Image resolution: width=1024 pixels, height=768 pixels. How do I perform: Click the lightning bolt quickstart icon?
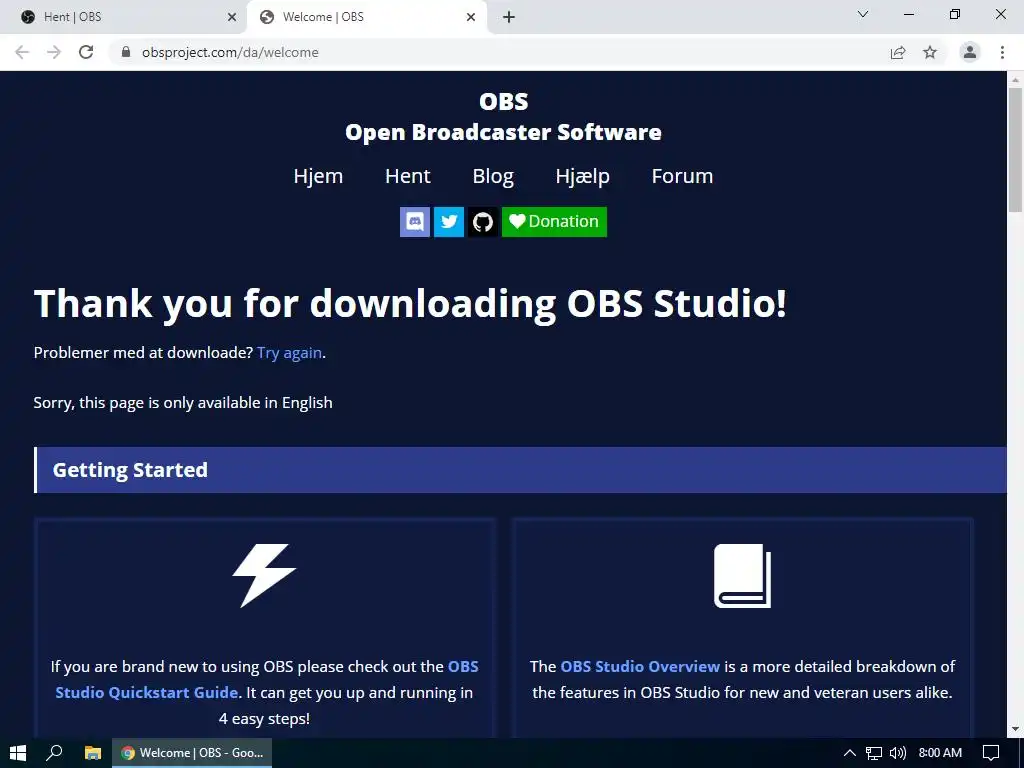(x=264, y=575)
